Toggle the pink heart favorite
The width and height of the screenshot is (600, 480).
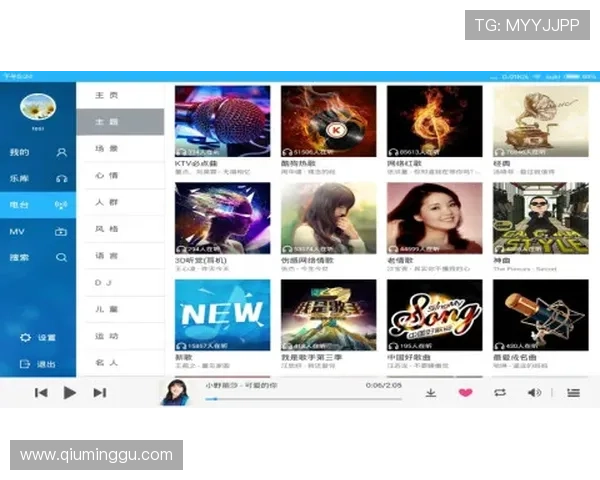coord(465,393)
